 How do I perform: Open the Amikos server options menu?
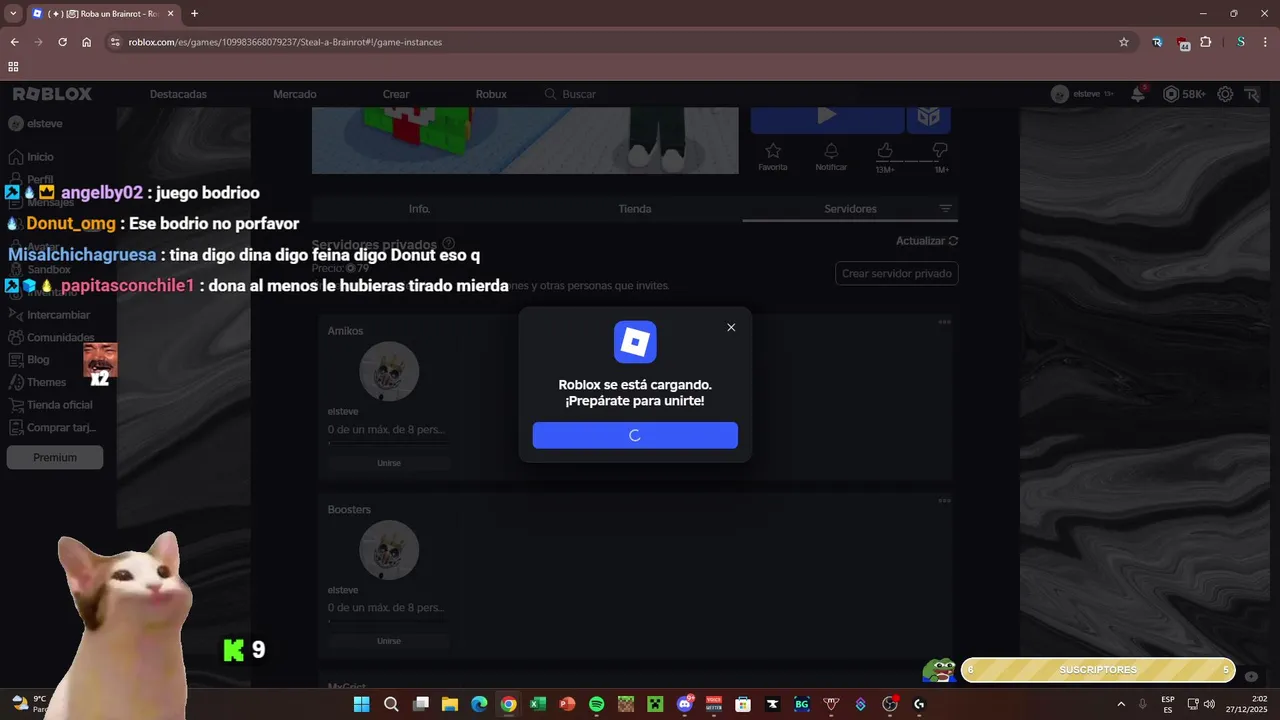pos(944,322)
